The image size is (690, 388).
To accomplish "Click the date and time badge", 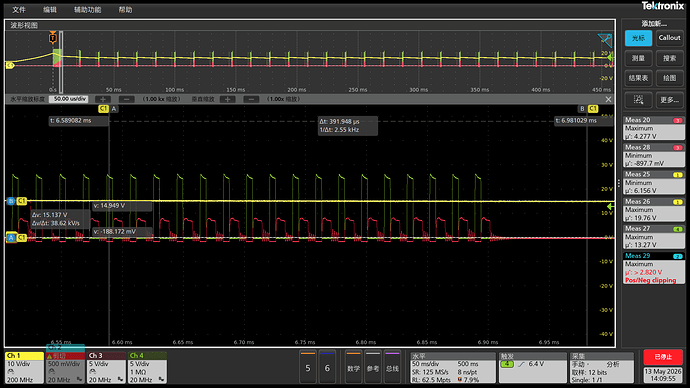I will tap(663, 375).
